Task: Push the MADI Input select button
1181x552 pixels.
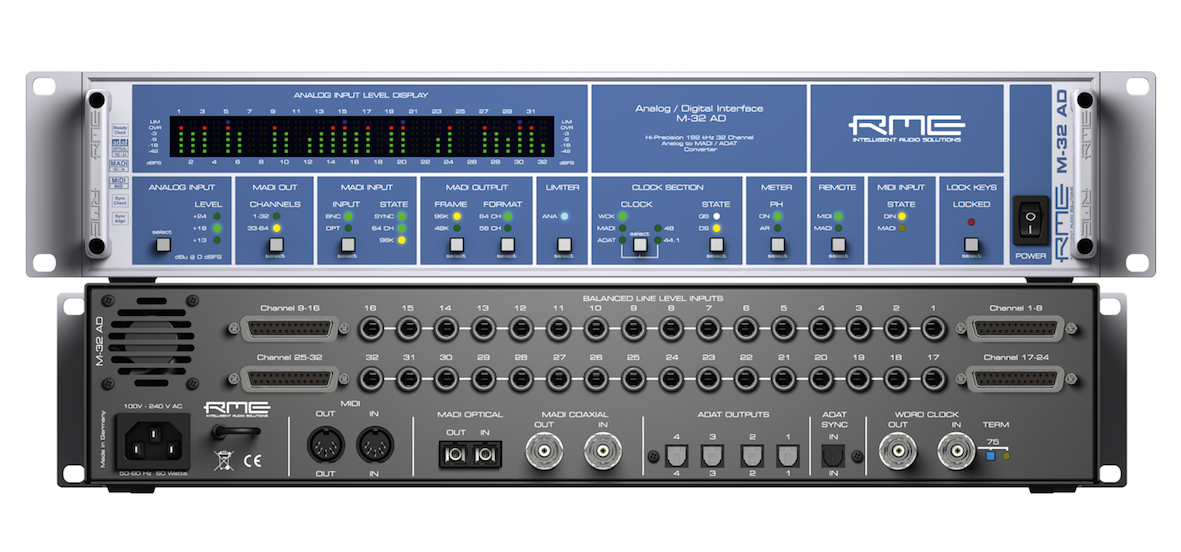Action: 347,244
